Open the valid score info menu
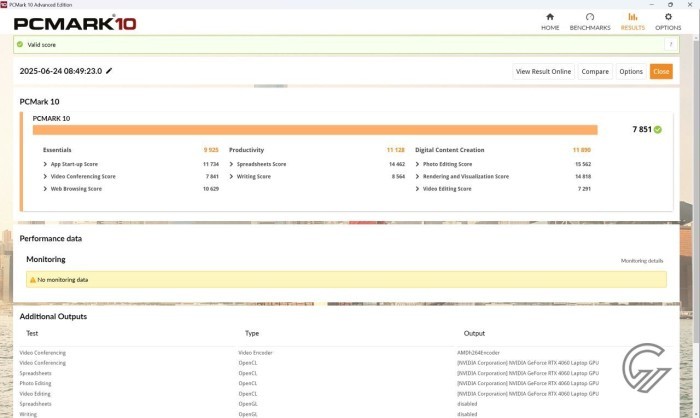The height and width of the screenshot is (418, 700). pyautogui.click(x=670, y=45)
